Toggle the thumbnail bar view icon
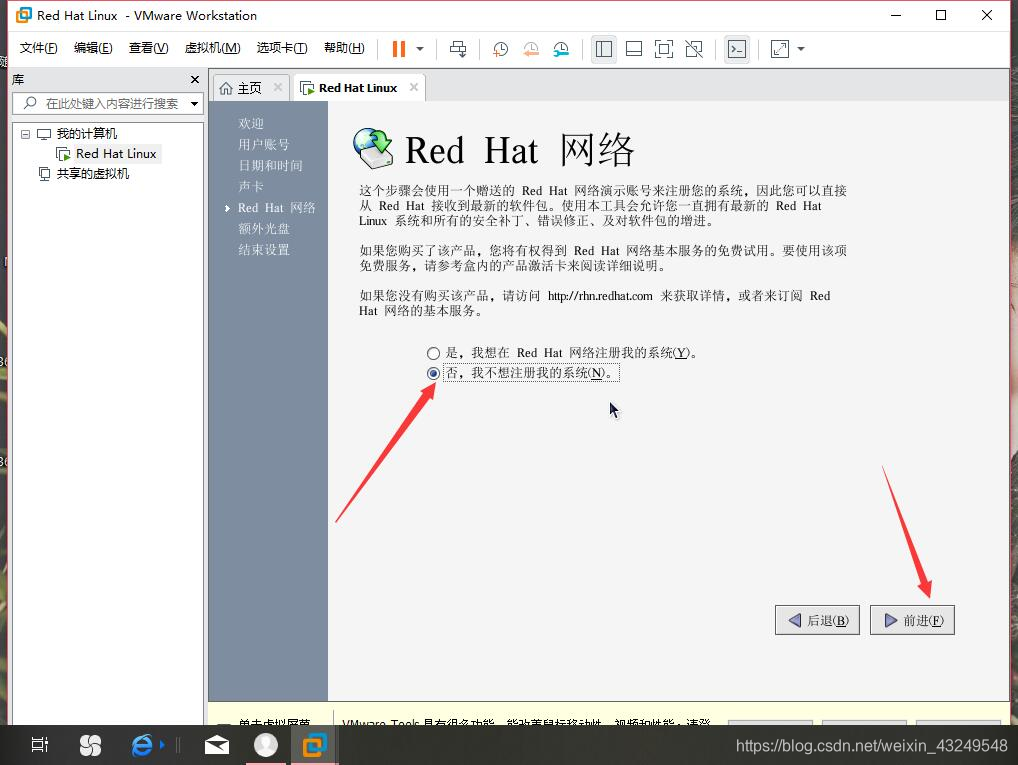1018x765 pixels. pyautogui.click(x=634, y=49)
